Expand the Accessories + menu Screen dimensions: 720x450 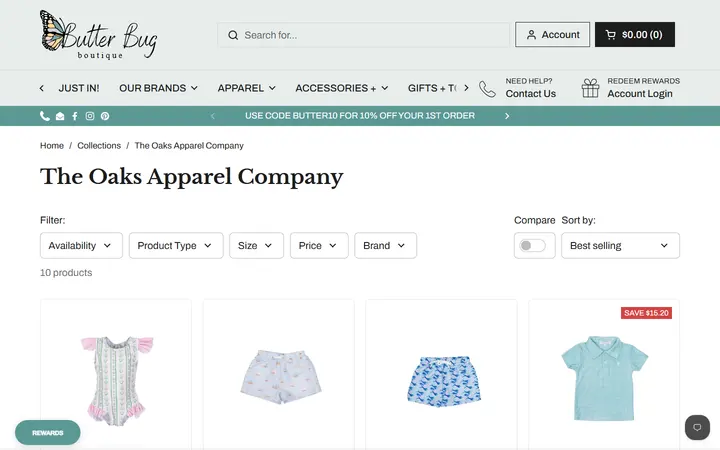(x=342, y=88)
